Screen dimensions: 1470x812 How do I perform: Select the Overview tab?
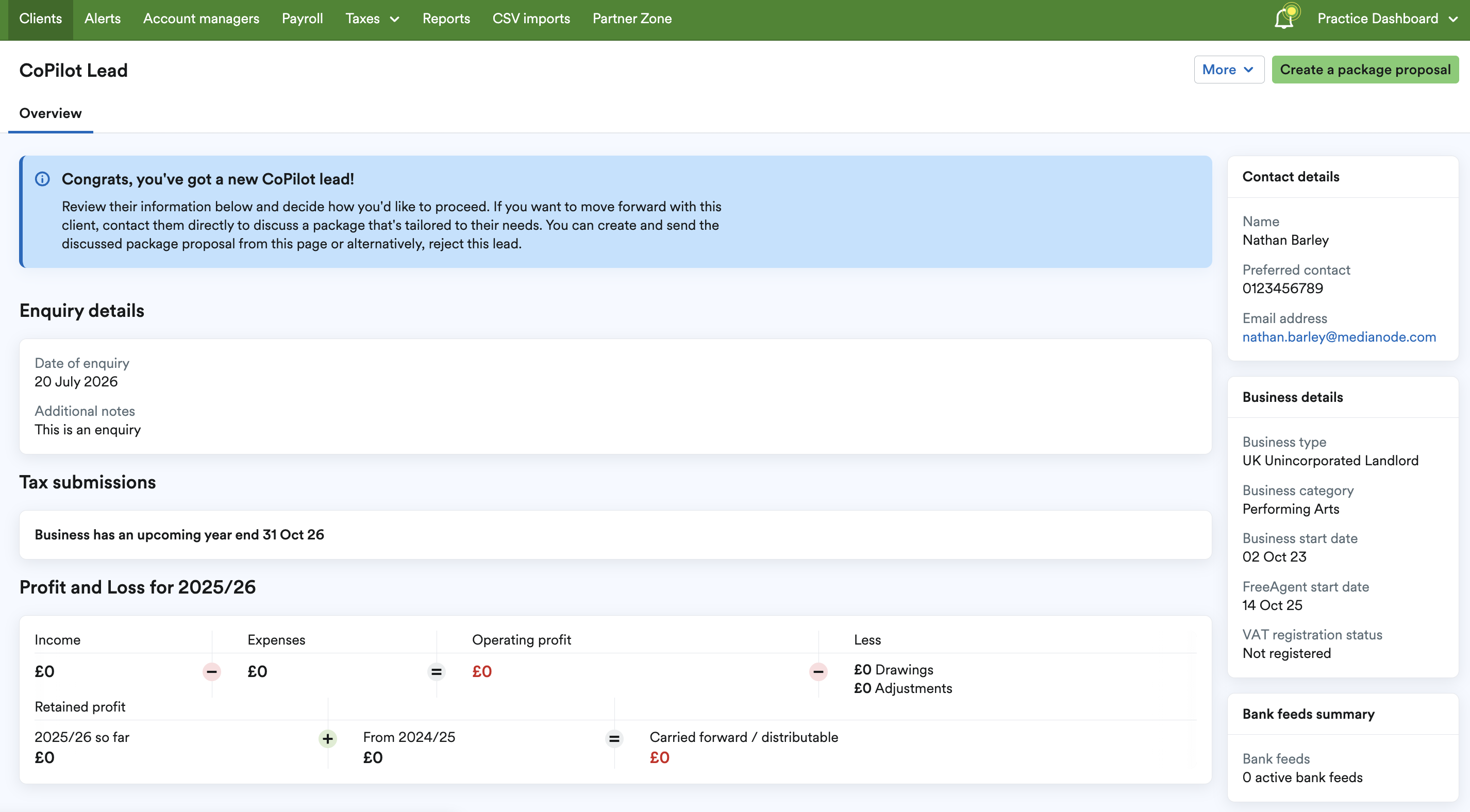[x=50, y=113]
